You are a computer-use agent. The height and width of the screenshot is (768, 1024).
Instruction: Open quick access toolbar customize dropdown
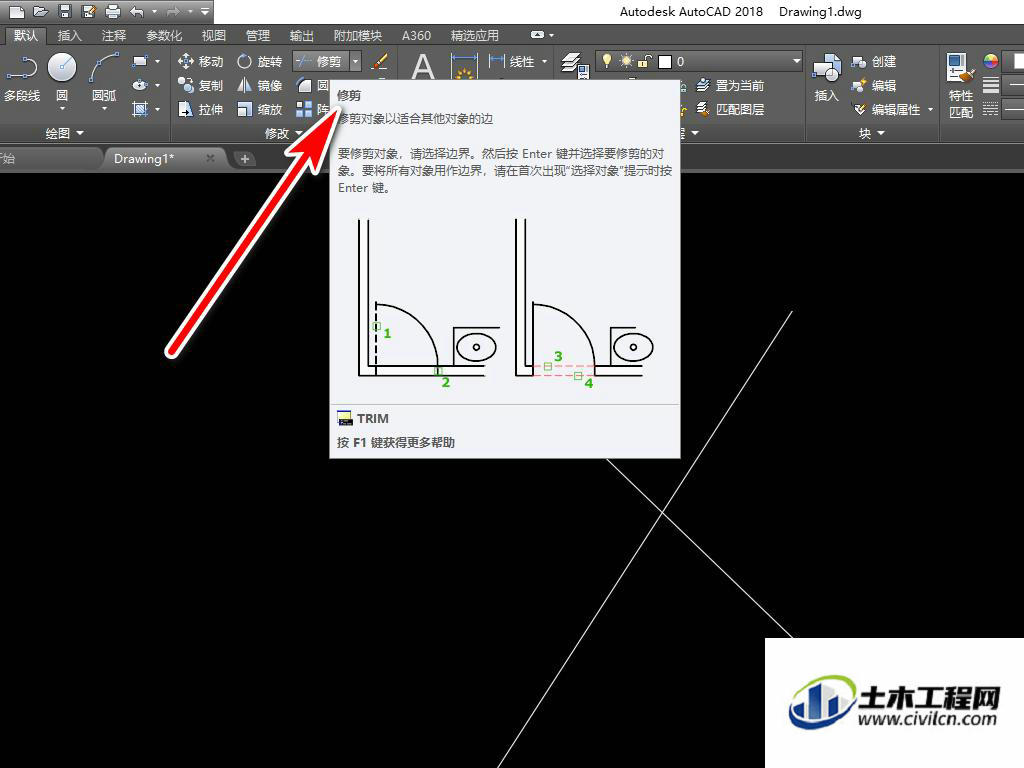point(204,11)
